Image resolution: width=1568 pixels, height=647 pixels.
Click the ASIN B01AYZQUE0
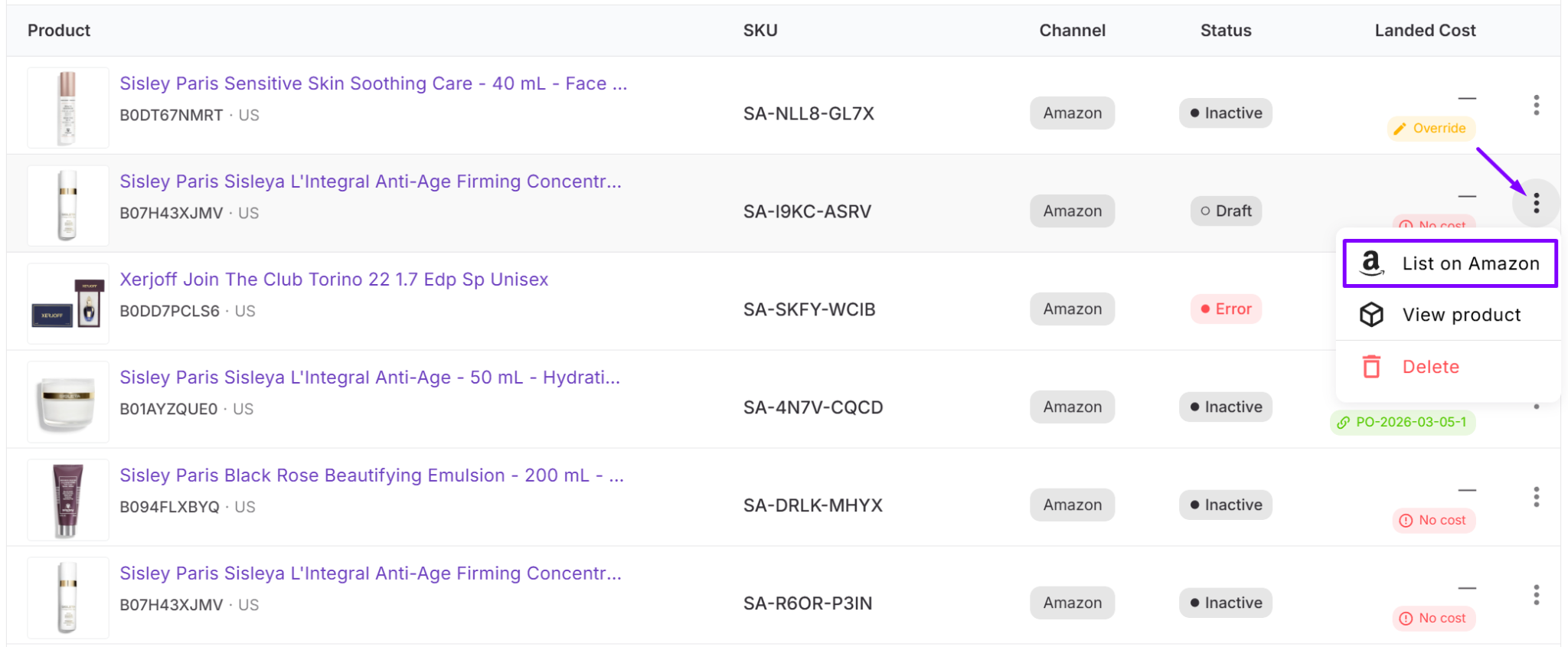pyautogui.click(x=168, y=410)
